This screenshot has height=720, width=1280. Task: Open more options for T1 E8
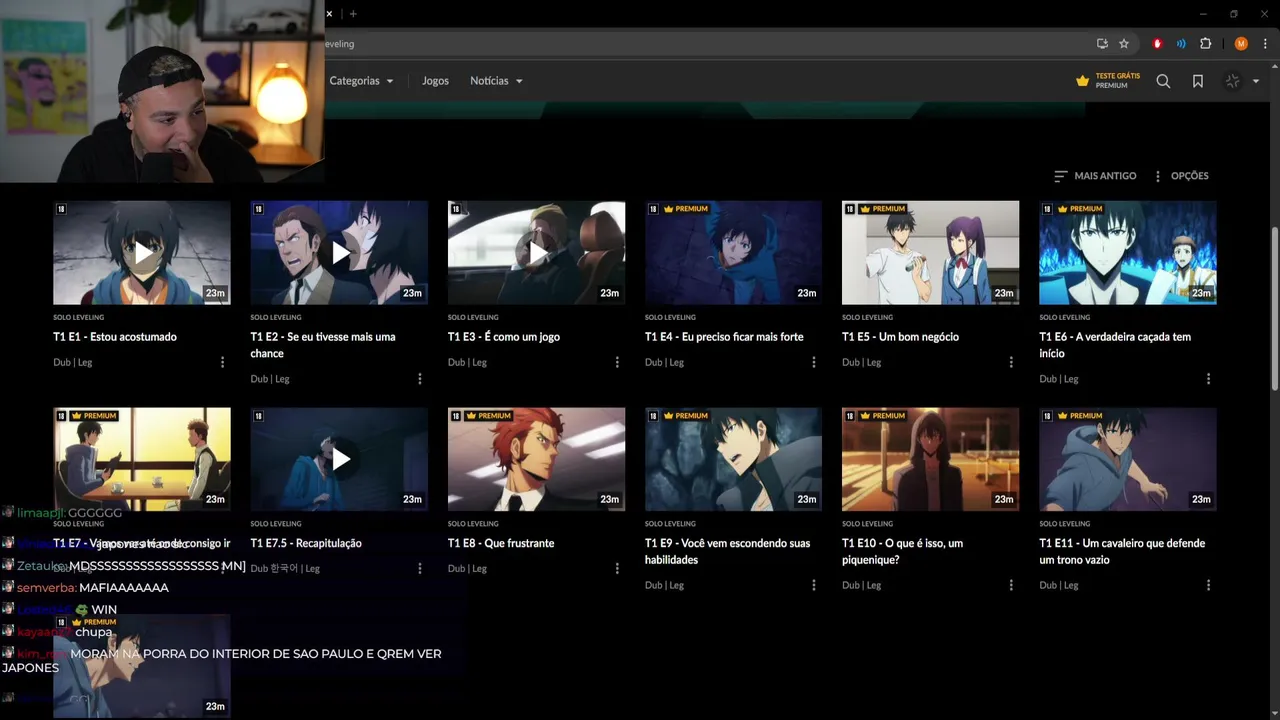(617, 568)
